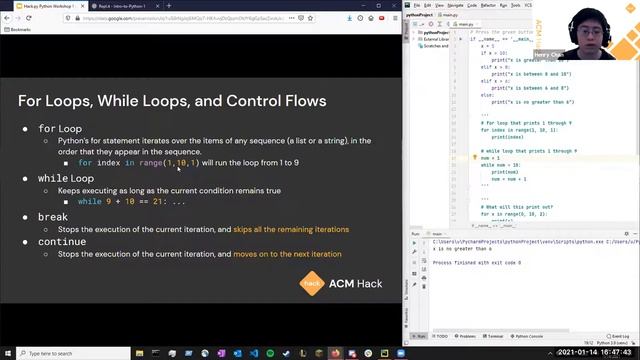Open PyCharm Tools menu

point(516,5)
